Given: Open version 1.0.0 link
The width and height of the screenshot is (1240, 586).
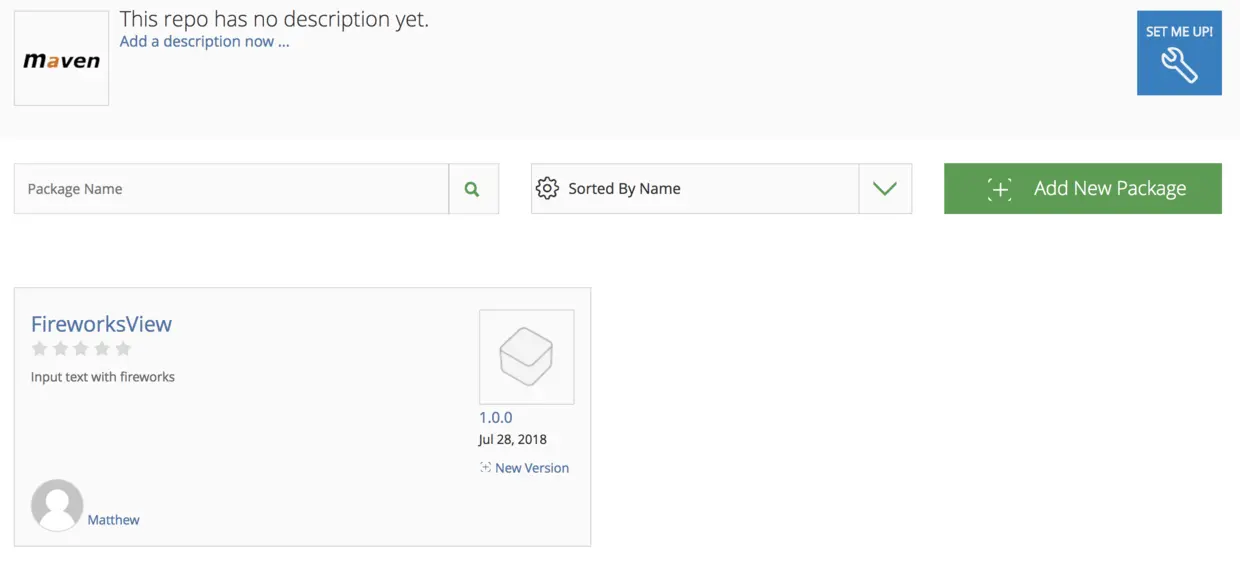Looking at the screenshot, I should [x=495, y=417].
